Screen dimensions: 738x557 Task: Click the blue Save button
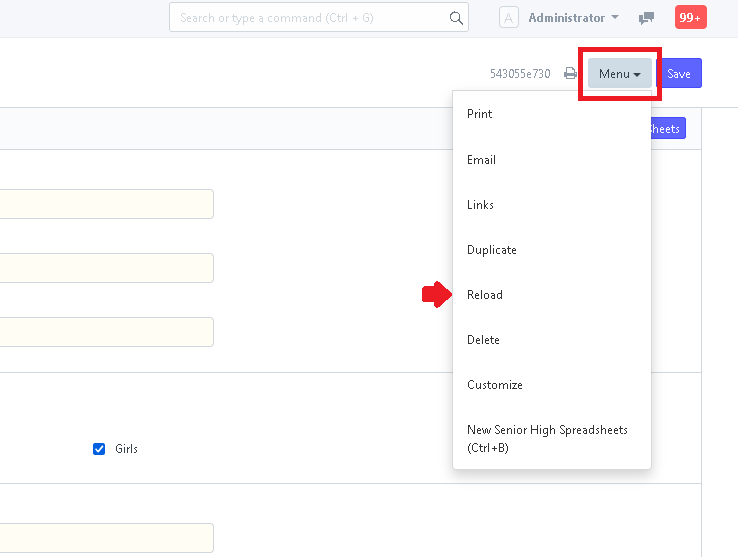coord(679,73)
